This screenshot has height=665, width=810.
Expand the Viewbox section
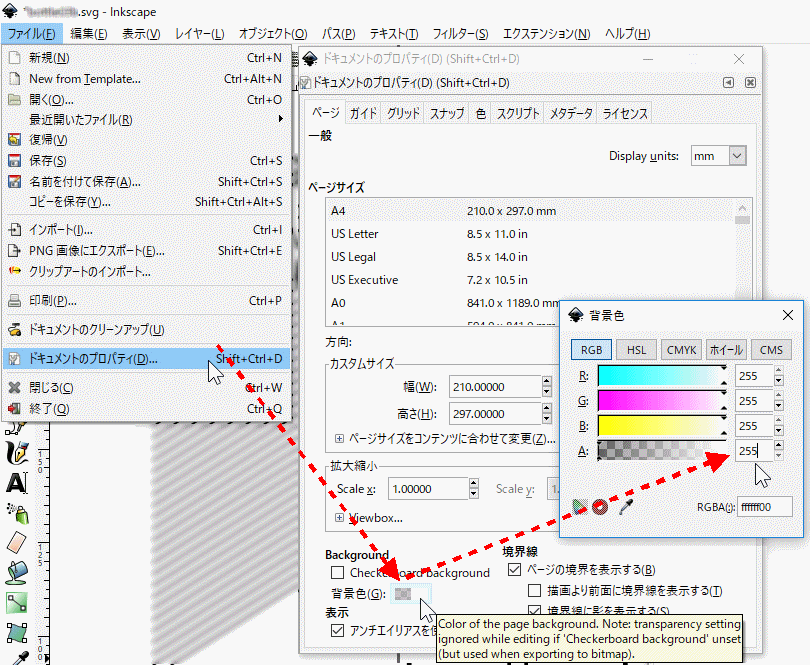[x=340, y=517]
